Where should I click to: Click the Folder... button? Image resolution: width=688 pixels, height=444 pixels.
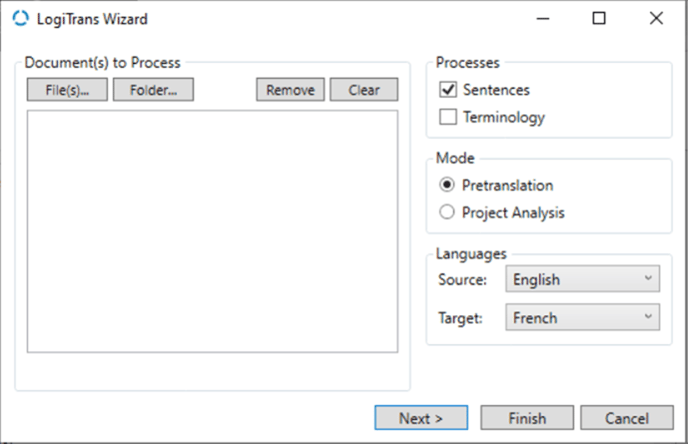click(x=153, y=90)
